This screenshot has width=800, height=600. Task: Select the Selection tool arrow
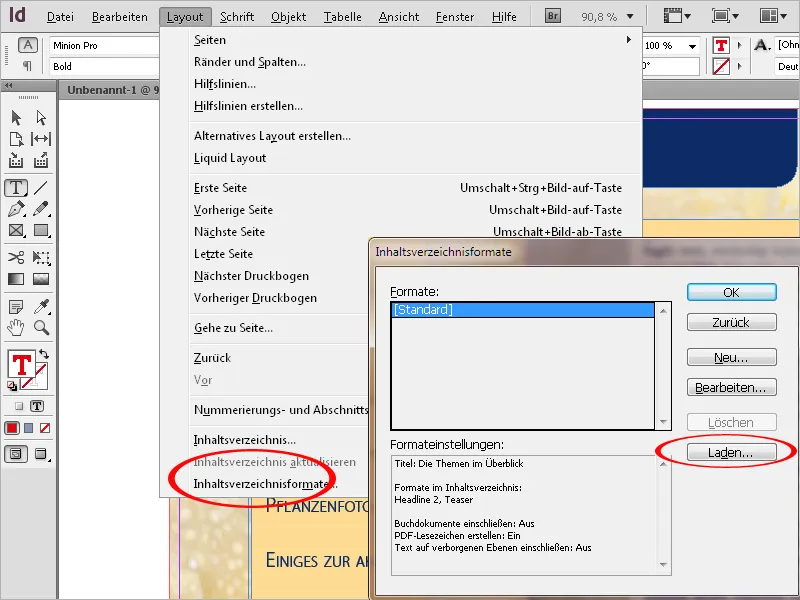pos(16,118)
